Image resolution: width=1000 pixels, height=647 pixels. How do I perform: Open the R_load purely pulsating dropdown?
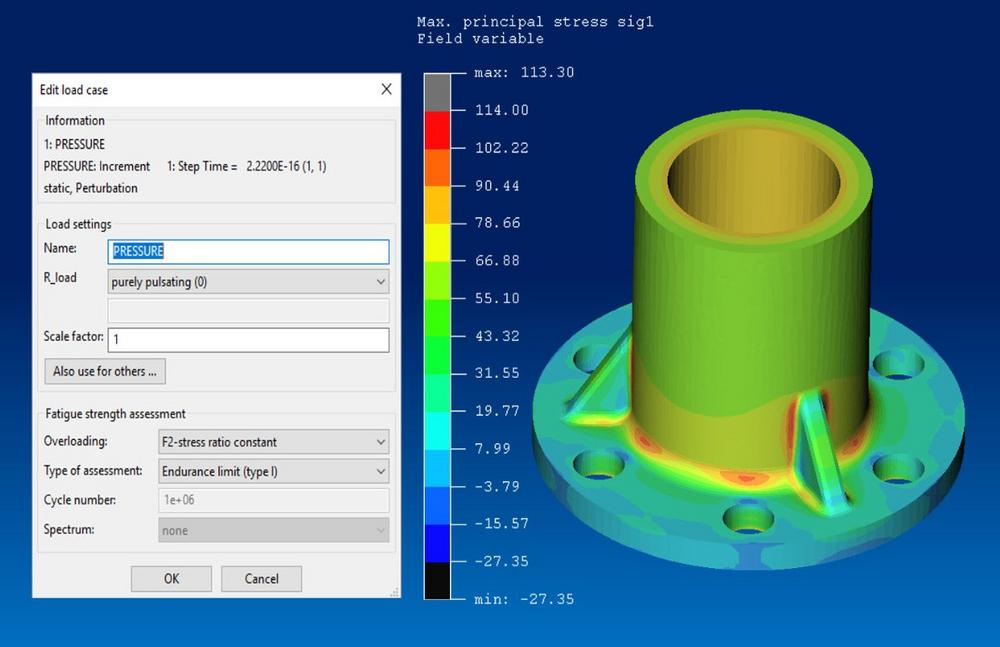247,282
